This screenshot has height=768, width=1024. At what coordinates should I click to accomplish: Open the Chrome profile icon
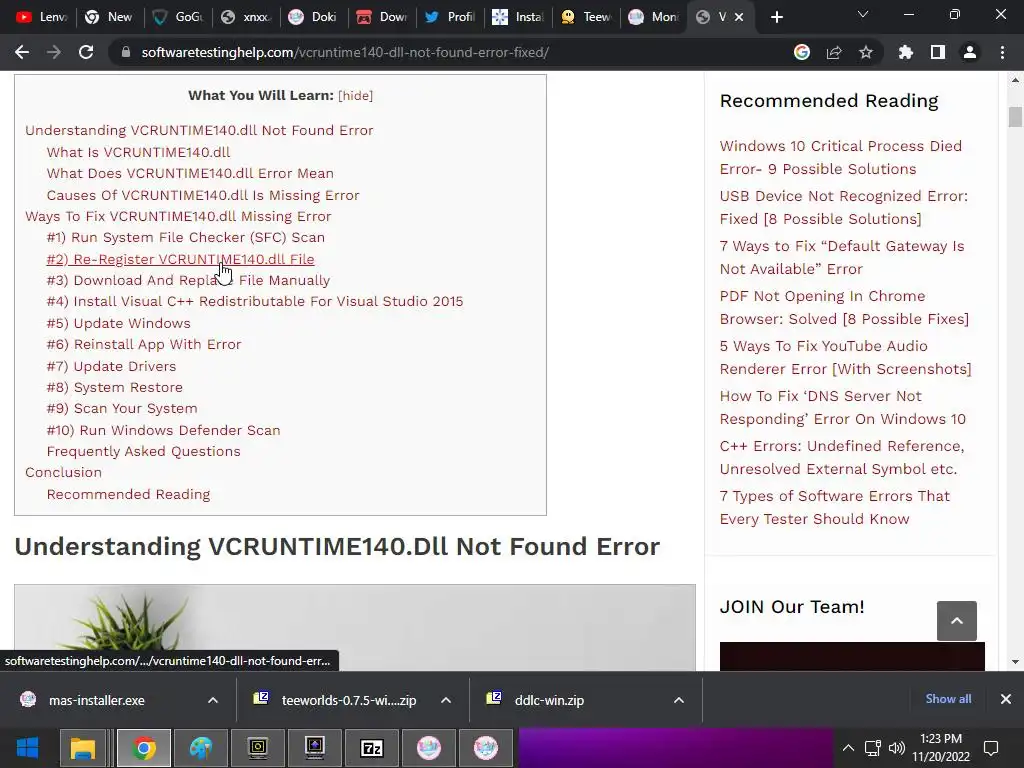tap(970, 52)
